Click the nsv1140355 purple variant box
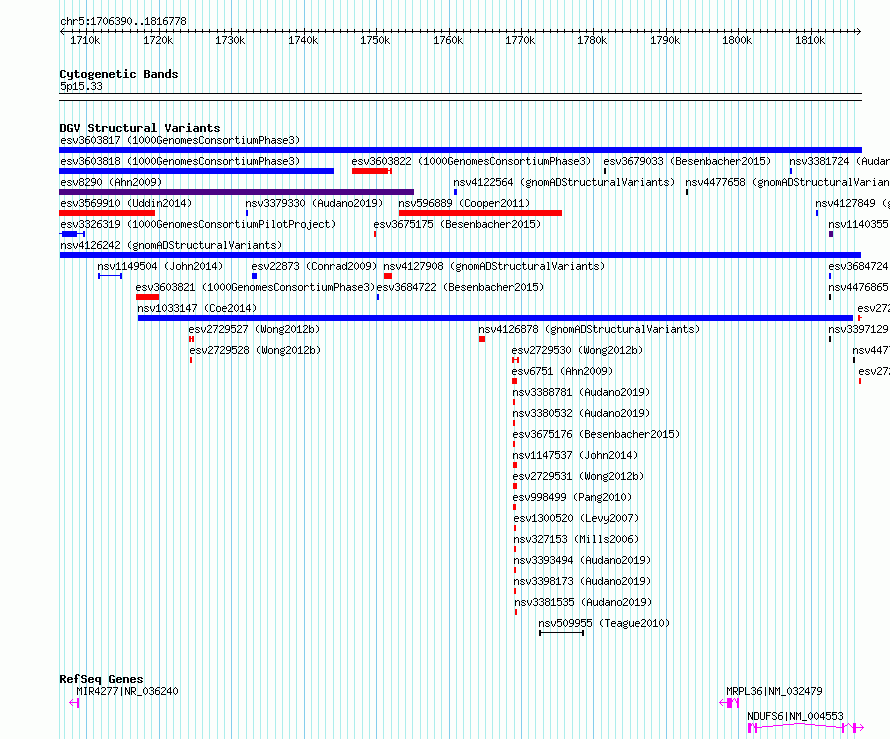Image resolution: width=890 pixels, height=739 pixels. pos(831,234)
